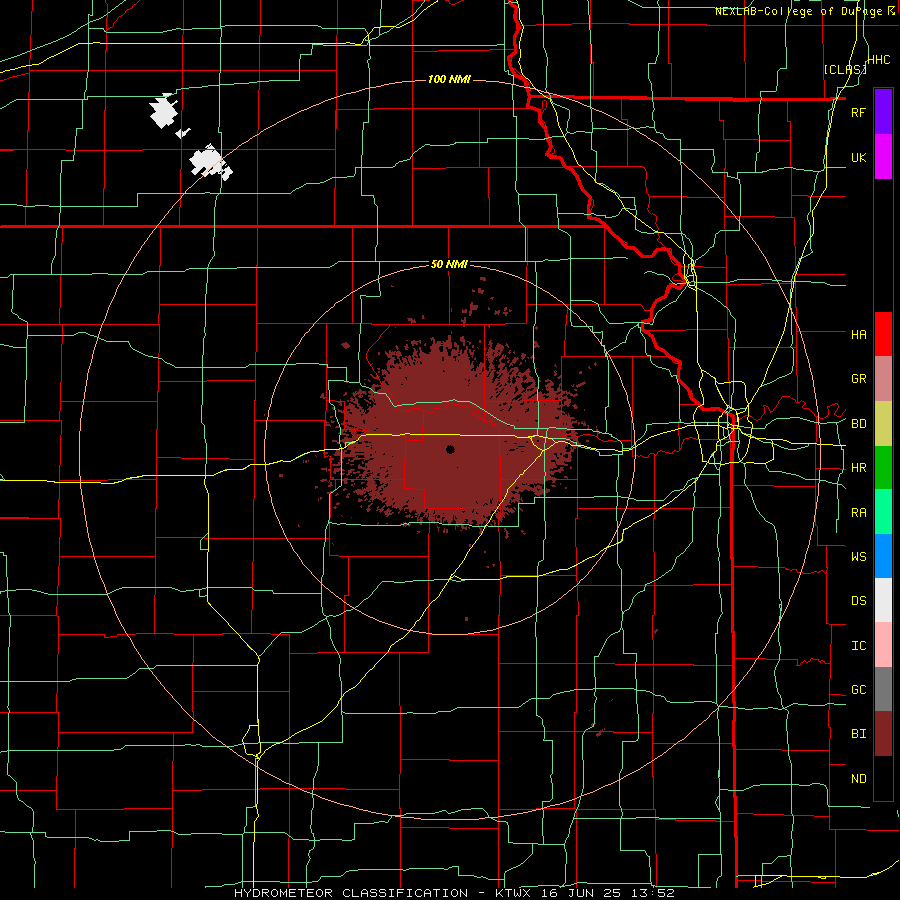
Task: Click the WS legend label
Action: click(858, 556)
